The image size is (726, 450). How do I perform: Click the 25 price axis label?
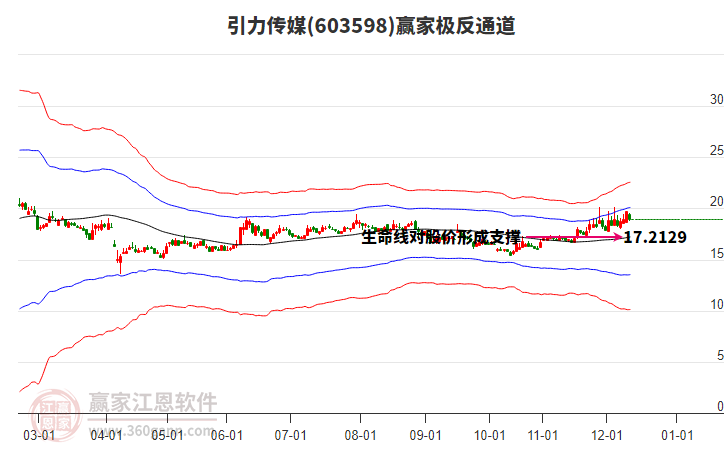[716, 150]
